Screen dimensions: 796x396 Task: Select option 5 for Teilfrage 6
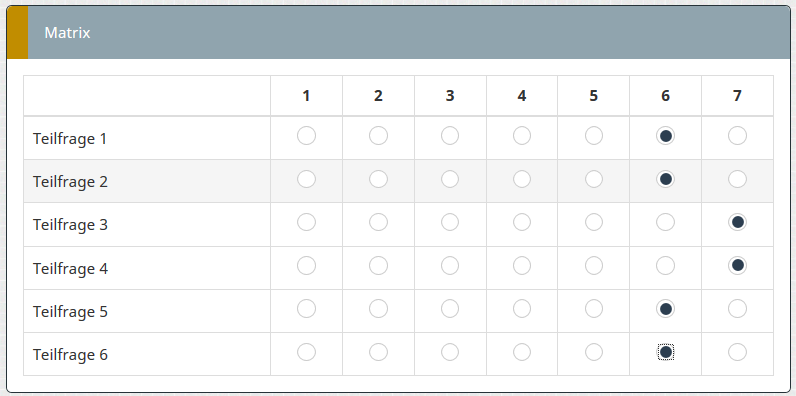593,352
